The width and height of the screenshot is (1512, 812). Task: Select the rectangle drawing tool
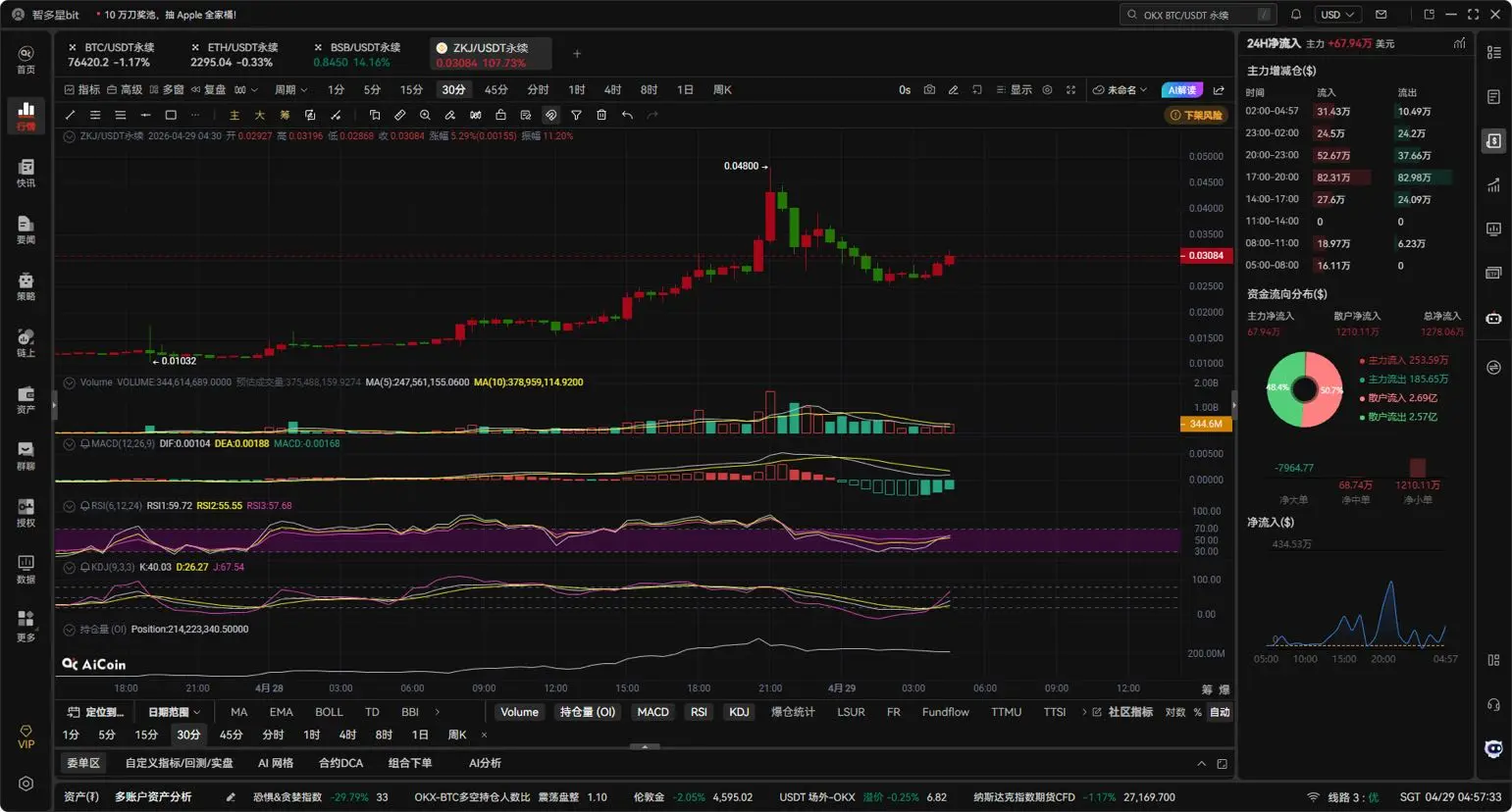(171, 115)
